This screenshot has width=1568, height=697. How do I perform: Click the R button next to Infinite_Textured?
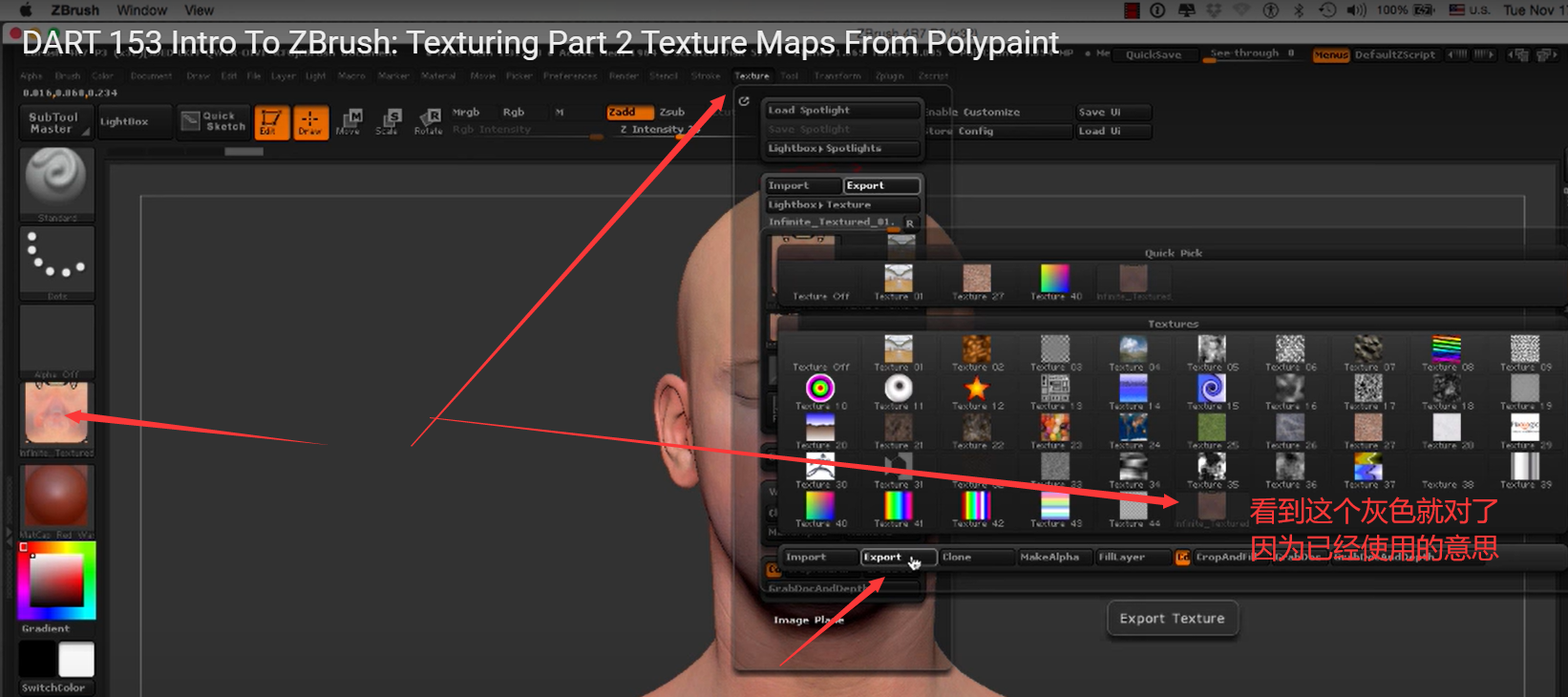click(x=909, y=222)
